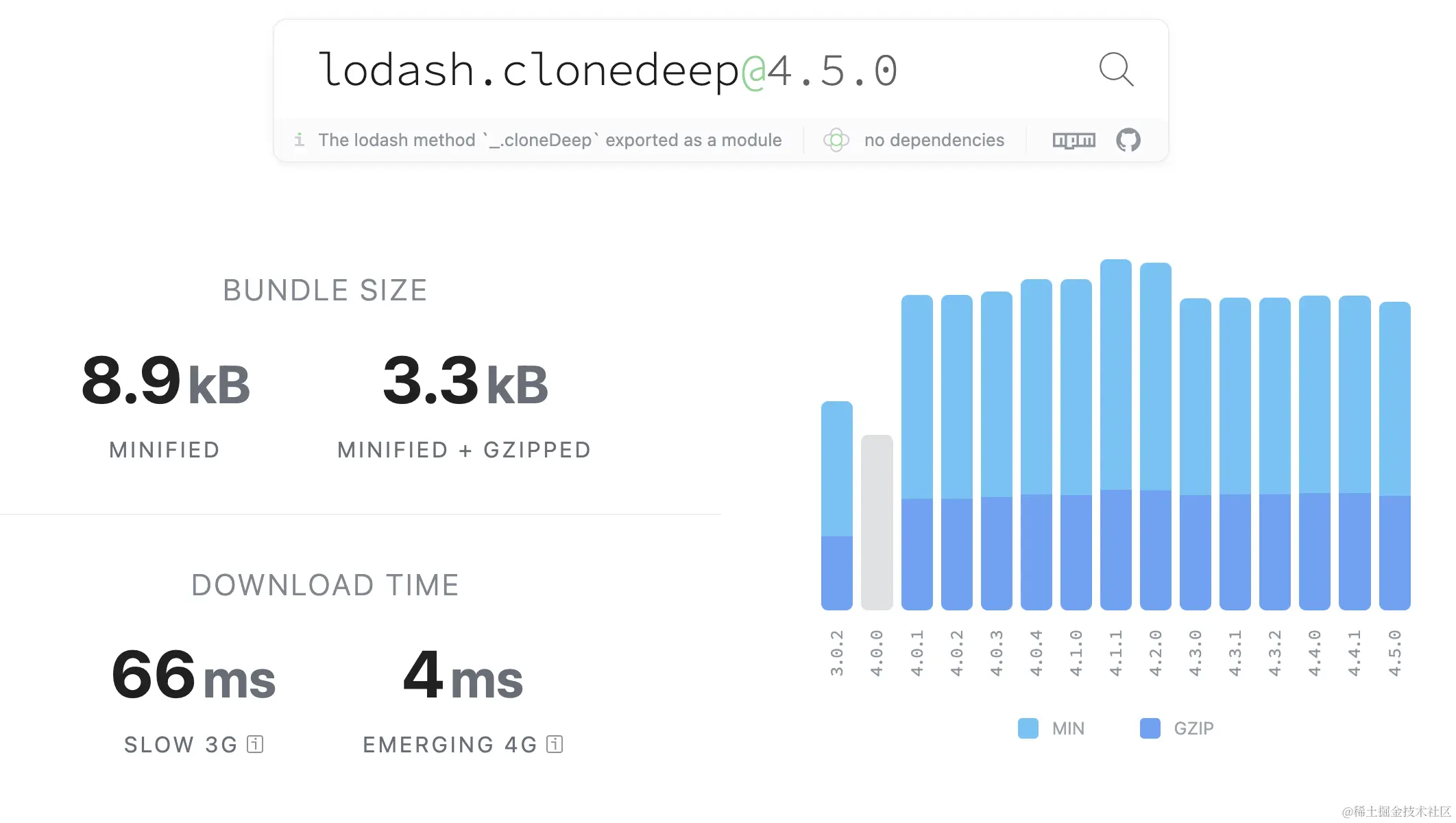
Task: Click the Emerging 4G info icon
Action: [555, 744]
